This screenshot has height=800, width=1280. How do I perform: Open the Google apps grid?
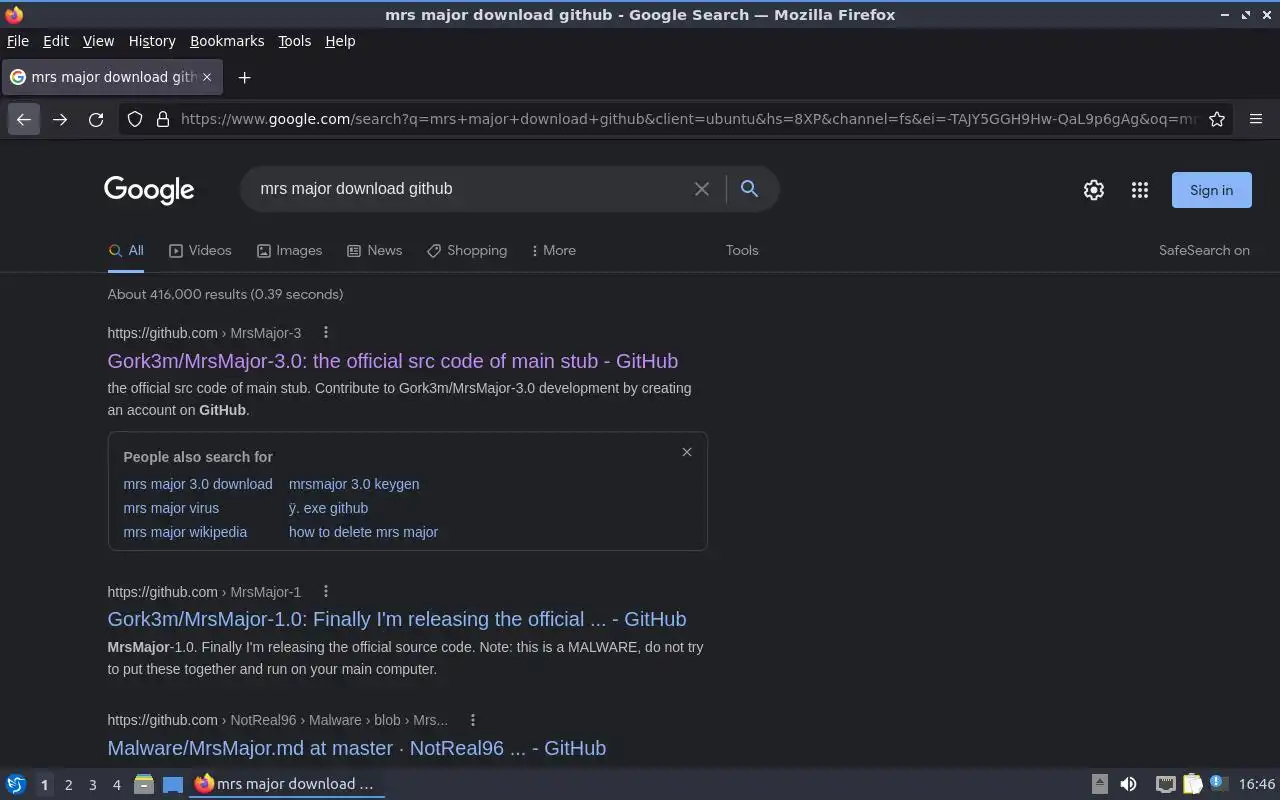tap(1140, 190)
